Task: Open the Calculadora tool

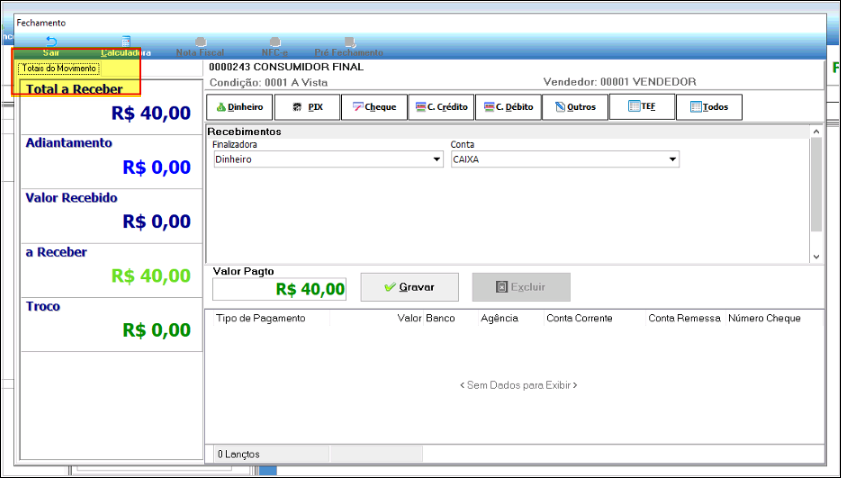Action: pos(126,45)
